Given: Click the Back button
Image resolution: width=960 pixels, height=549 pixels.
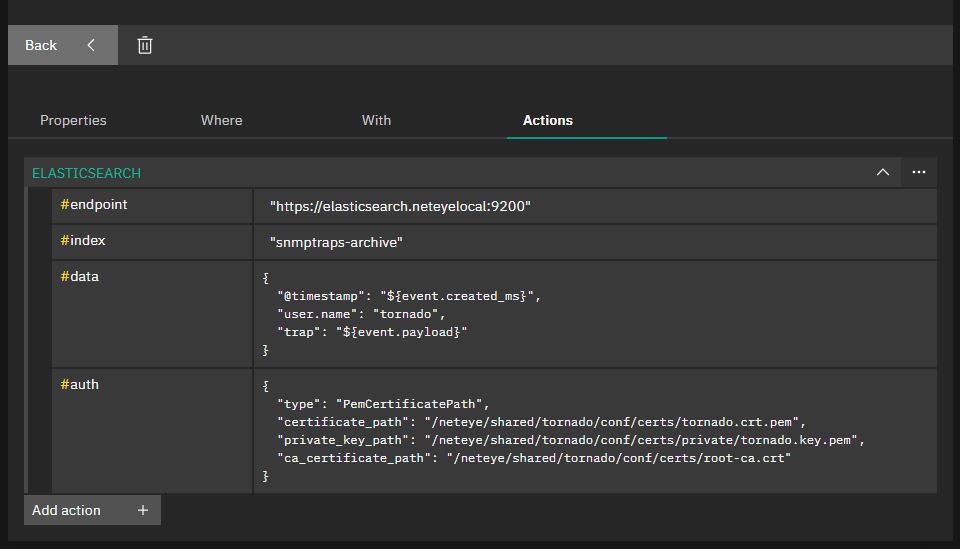Looking at the screenshot, I should tap(62, 45).
